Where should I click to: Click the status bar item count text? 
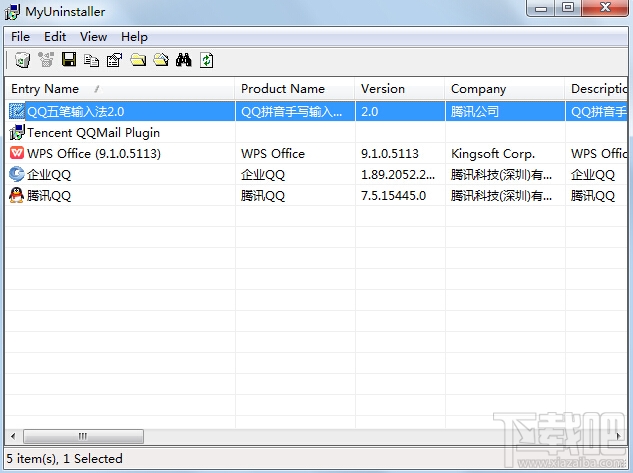[x=64, y=459]
